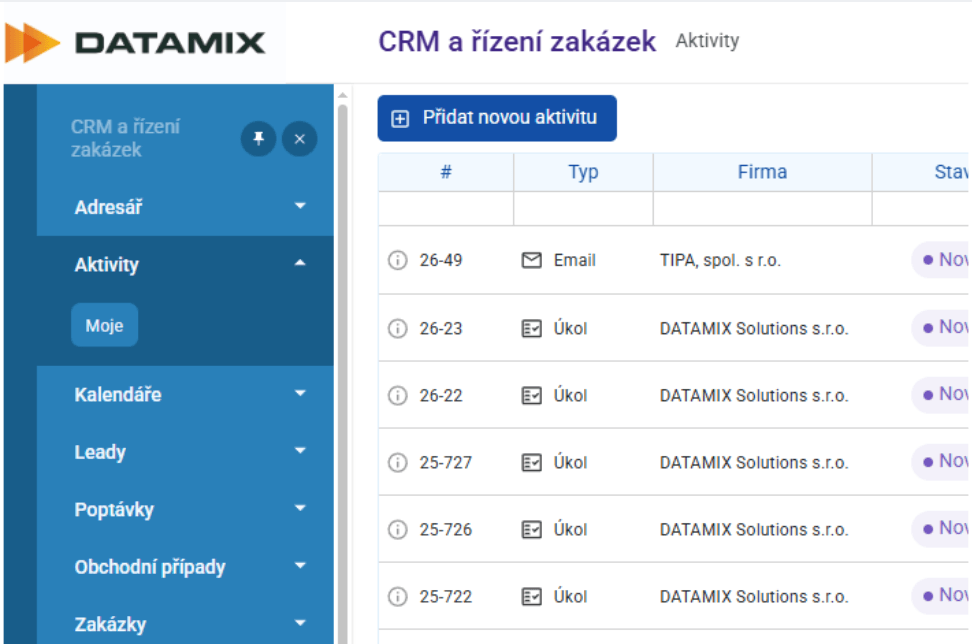Open info icon for activity 25-722
This screenshot has width=972, height=644.
(x=397, y=596)
